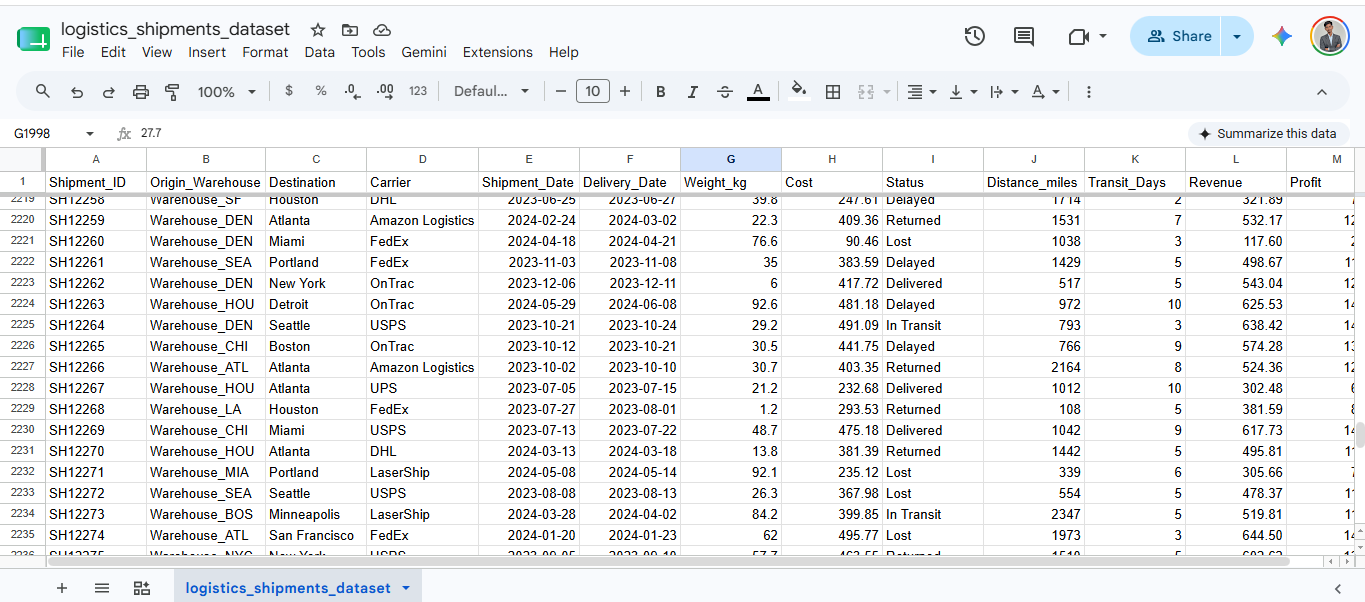
Task: Increase font size plus button
Action: pos(625,91)
